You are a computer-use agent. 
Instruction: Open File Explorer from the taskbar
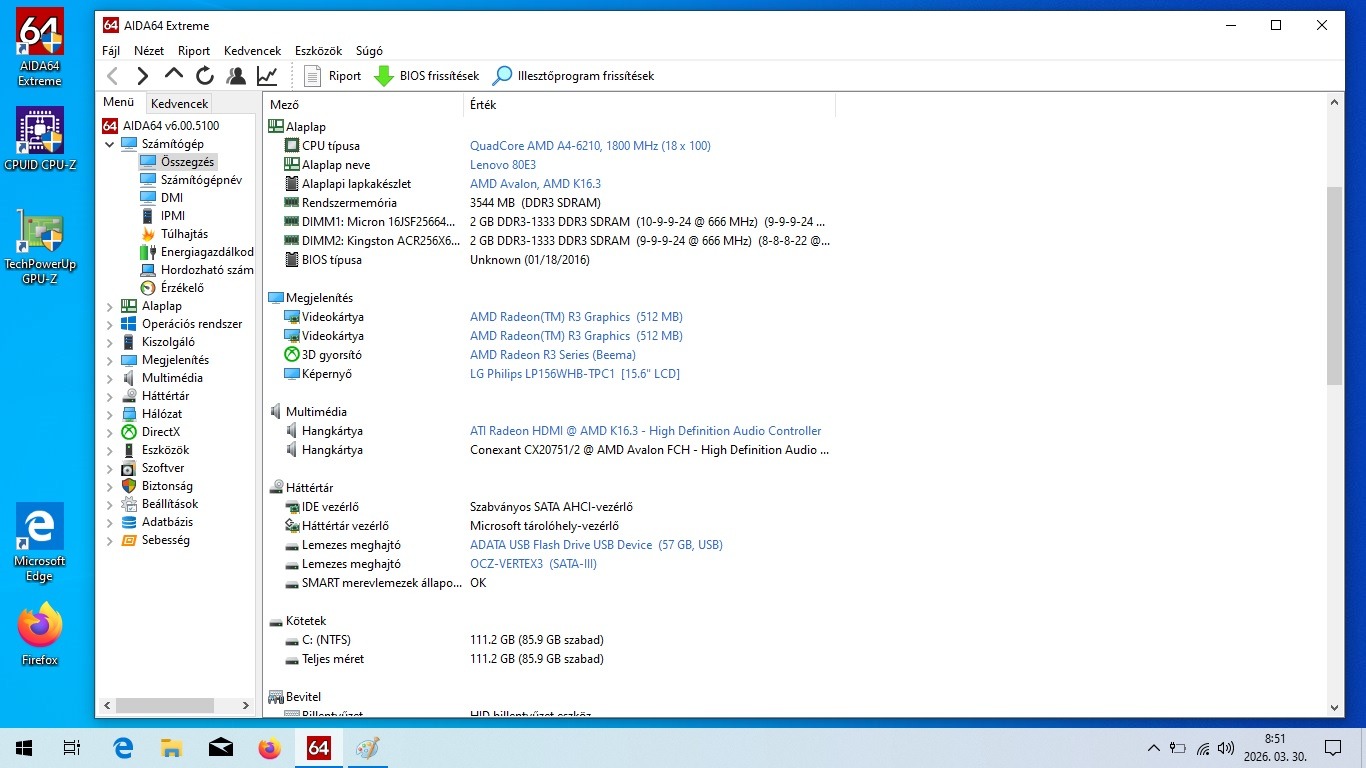click(172, 748)
